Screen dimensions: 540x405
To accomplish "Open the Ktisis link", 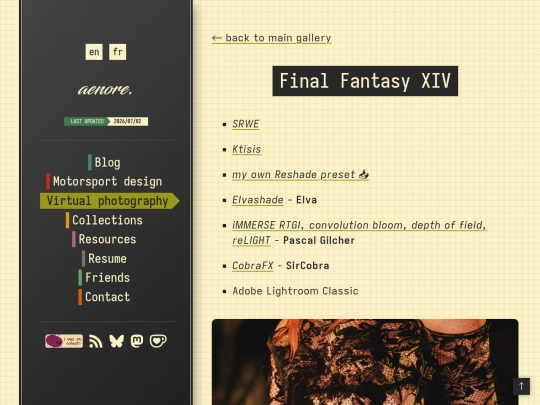I will [x=247, y=149].
